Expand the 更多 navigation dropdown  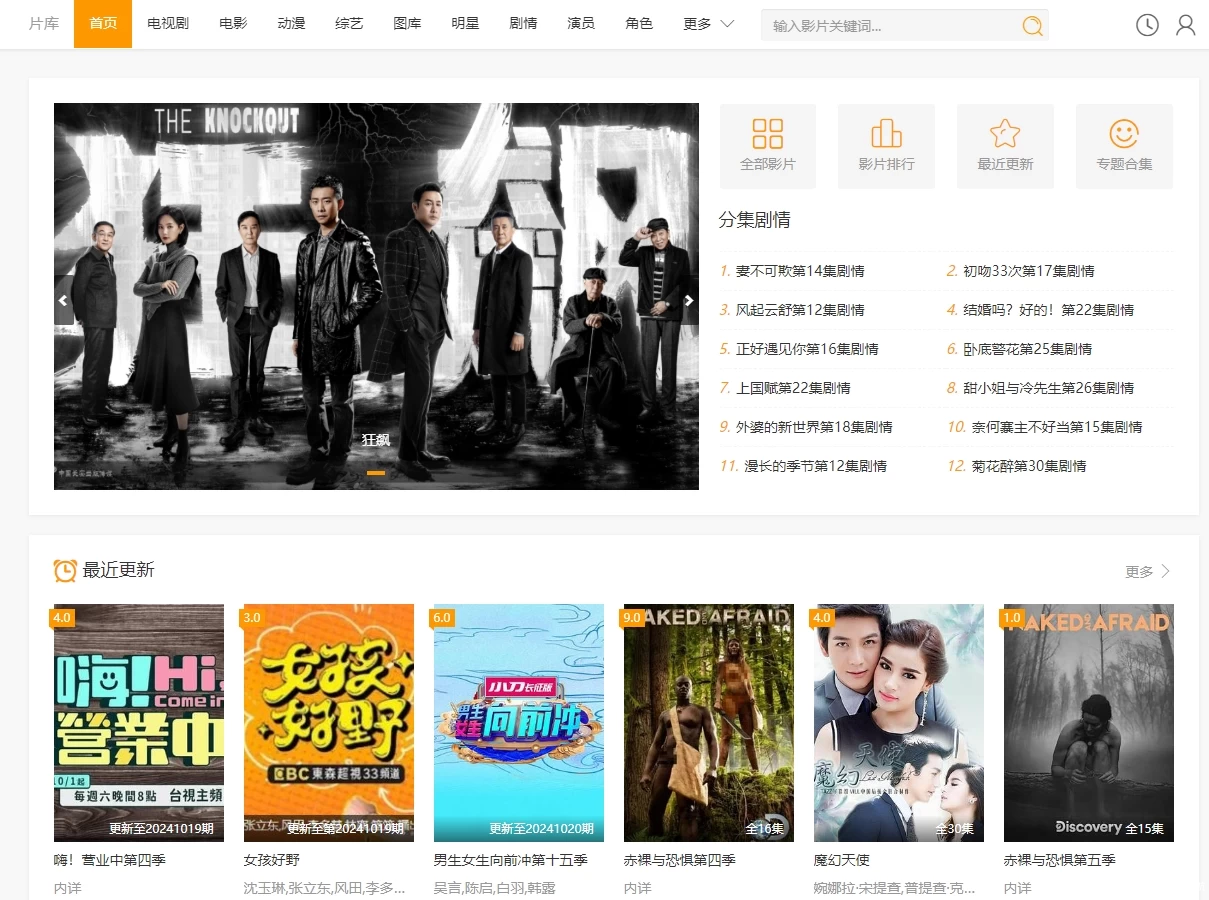(x=708, y=24)
